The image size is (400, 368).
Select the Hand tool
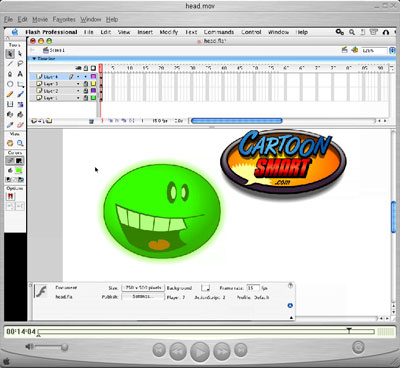pos(10,143)
